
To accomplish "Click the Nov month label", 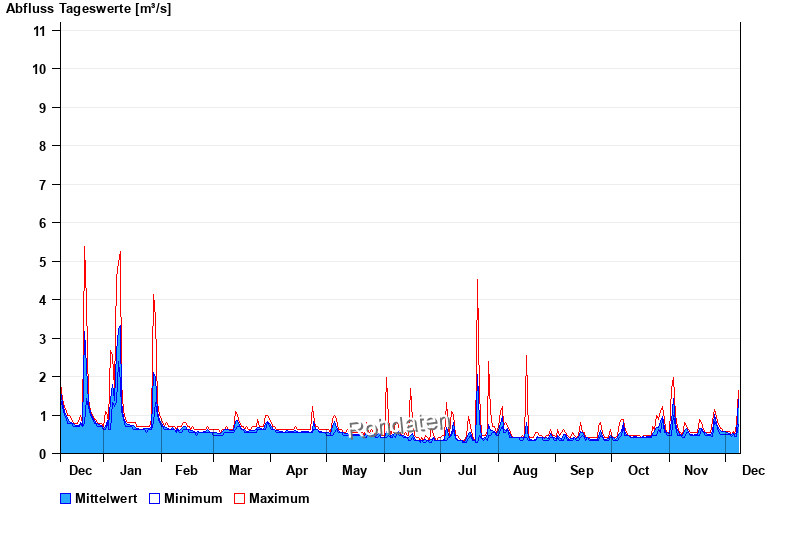I will [696, 470].
